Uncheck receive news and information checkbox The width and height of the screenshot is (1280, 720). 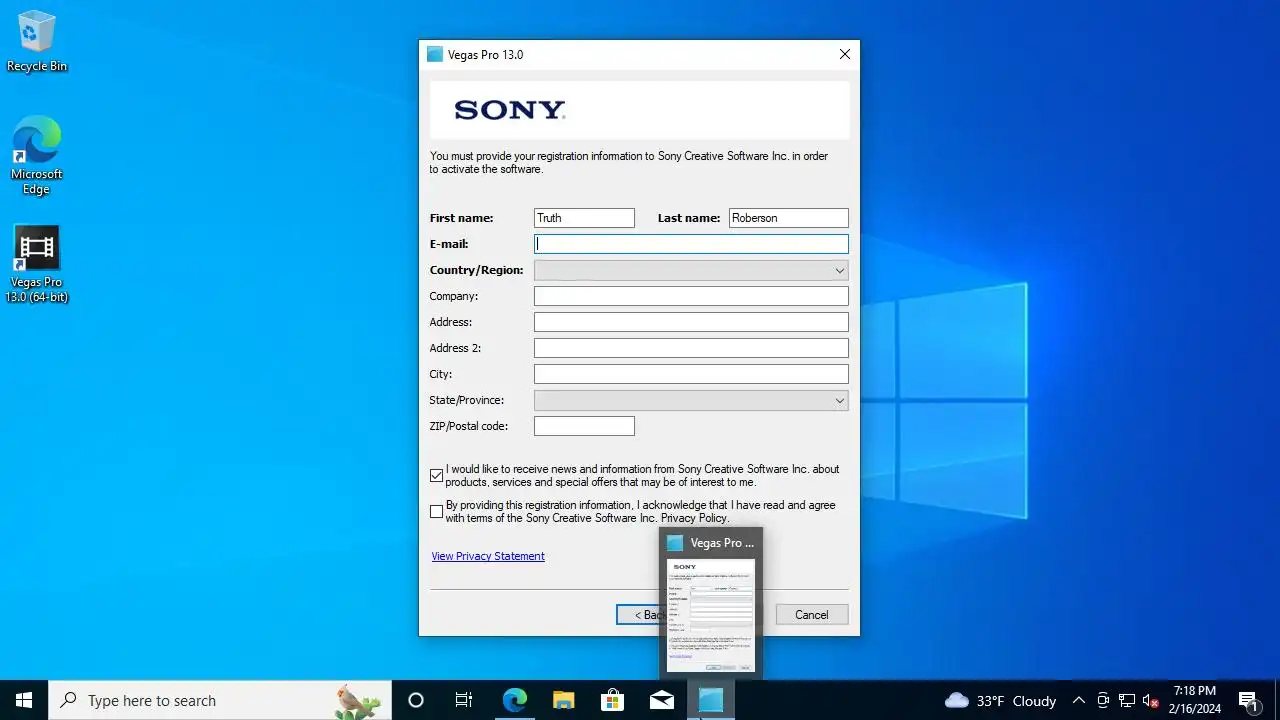436,476
